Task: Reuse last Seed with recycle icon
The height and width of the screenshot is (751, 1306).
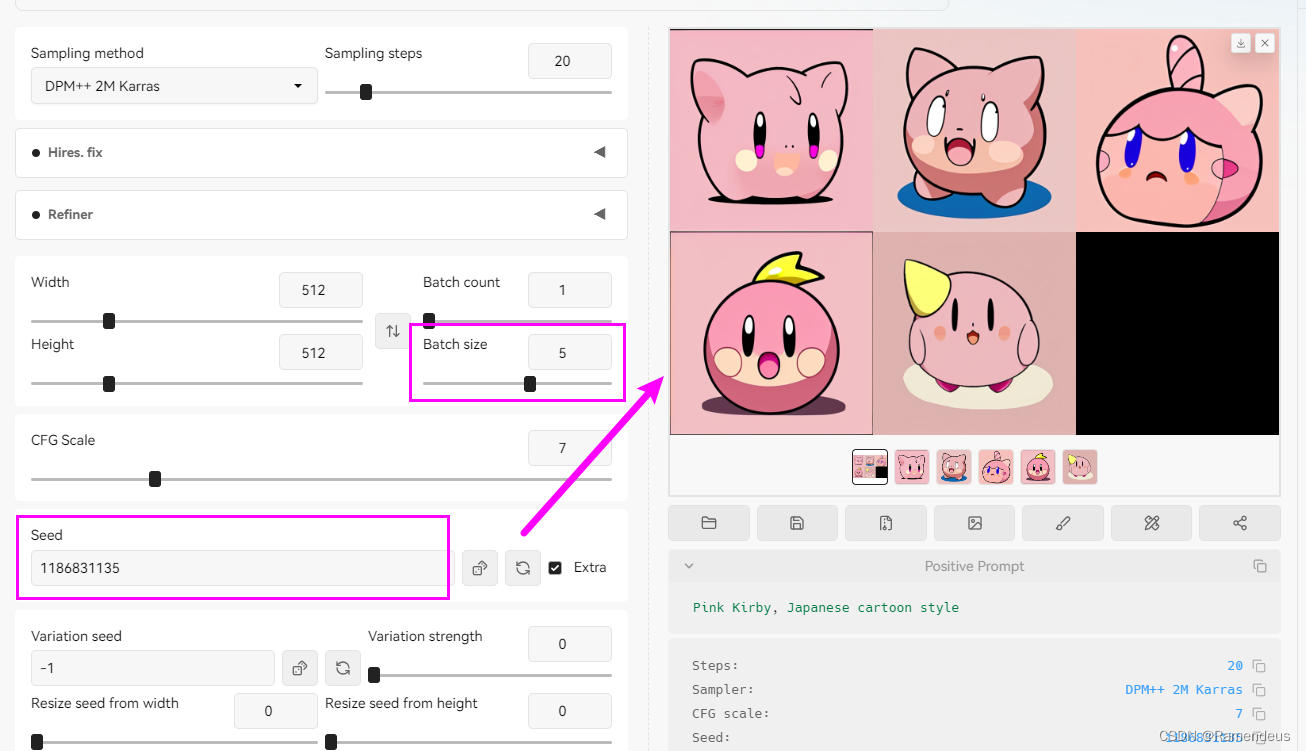Action: tap(523, 568)
